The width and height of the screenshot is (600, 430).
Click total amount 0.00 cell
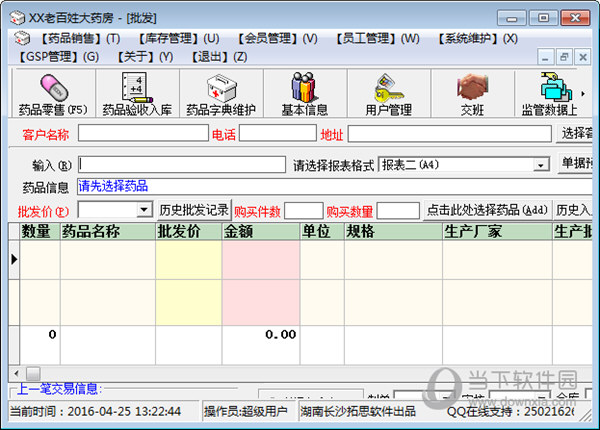[x=261, y=345]
